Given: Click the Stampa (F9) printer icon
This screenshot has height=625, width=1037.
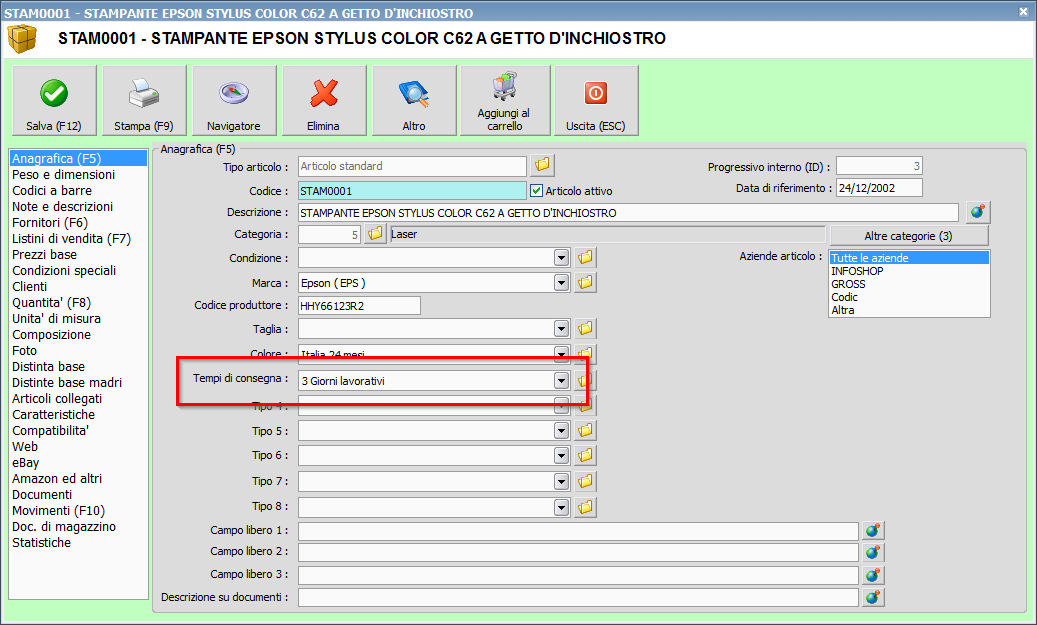Looking at the screenshot, I should [144, 94].
